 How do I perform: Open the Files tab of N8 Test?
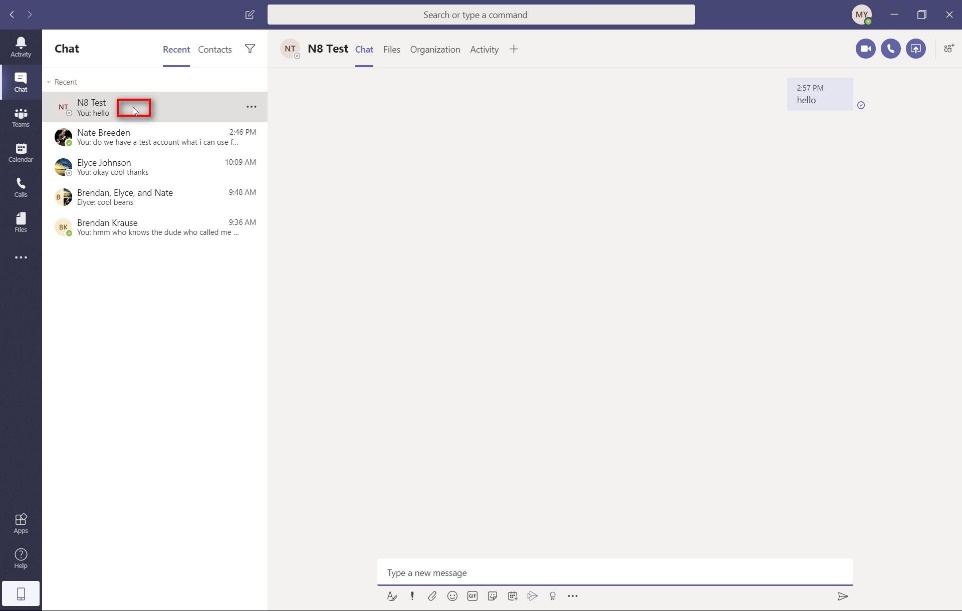coord(391,50)
